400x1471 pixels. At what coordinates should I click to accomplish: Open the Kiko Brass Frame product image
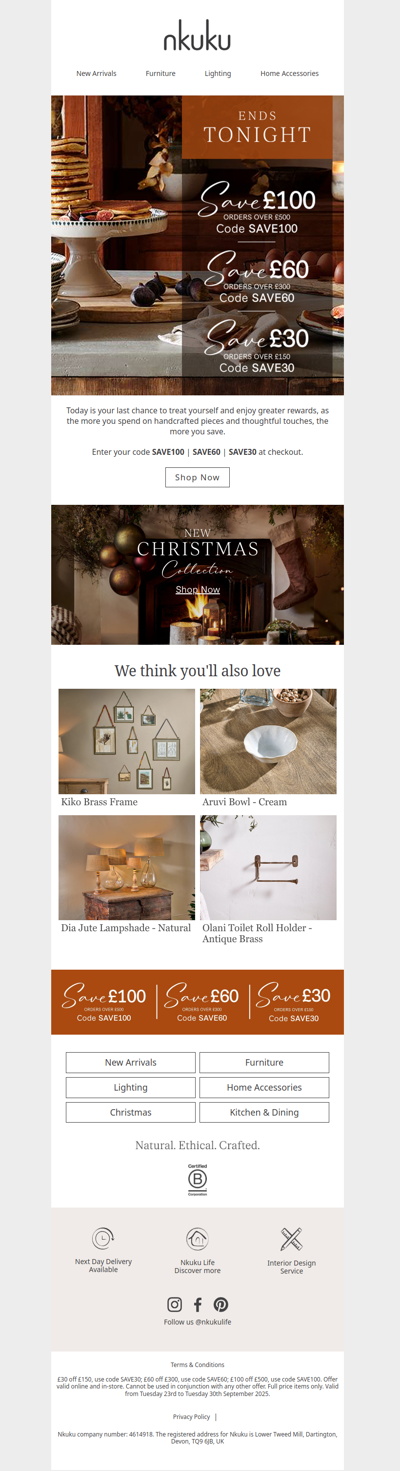[x=127, y=741]
